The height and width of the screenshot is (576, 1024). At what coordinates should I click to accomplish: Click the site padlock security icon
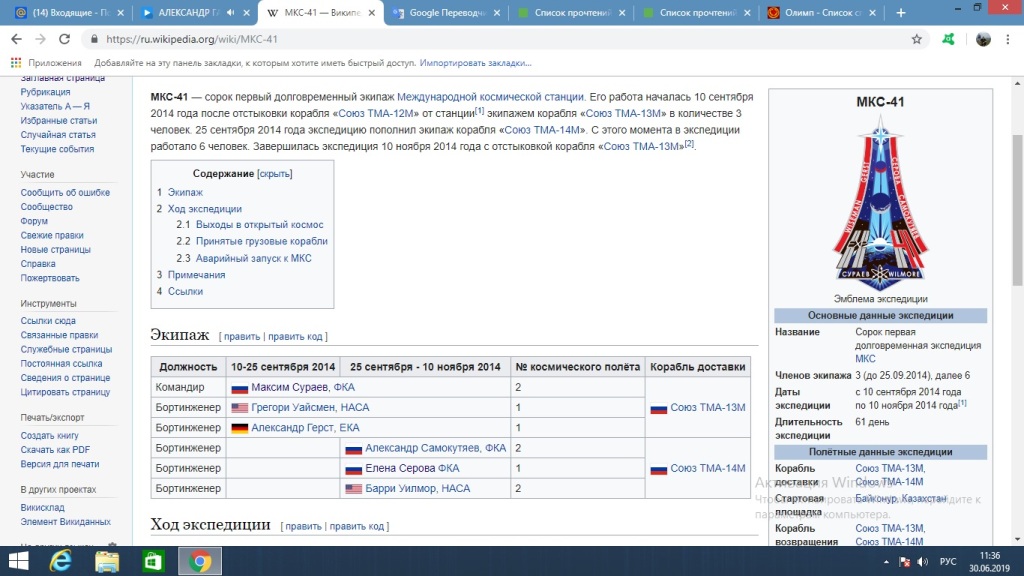(x=94, y=39)
